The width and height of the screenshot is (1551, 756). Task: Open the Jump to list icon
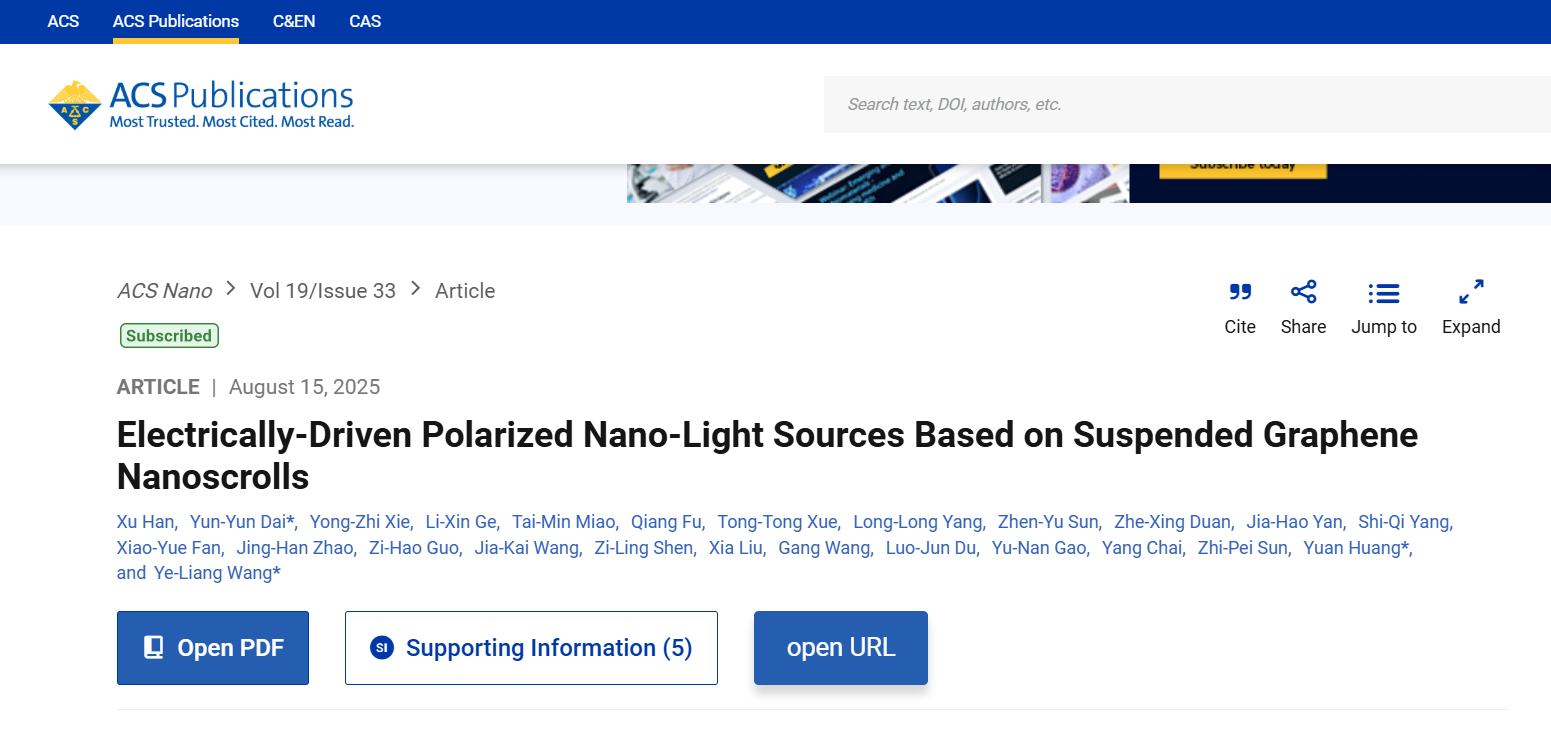[x=1384, y=293]
